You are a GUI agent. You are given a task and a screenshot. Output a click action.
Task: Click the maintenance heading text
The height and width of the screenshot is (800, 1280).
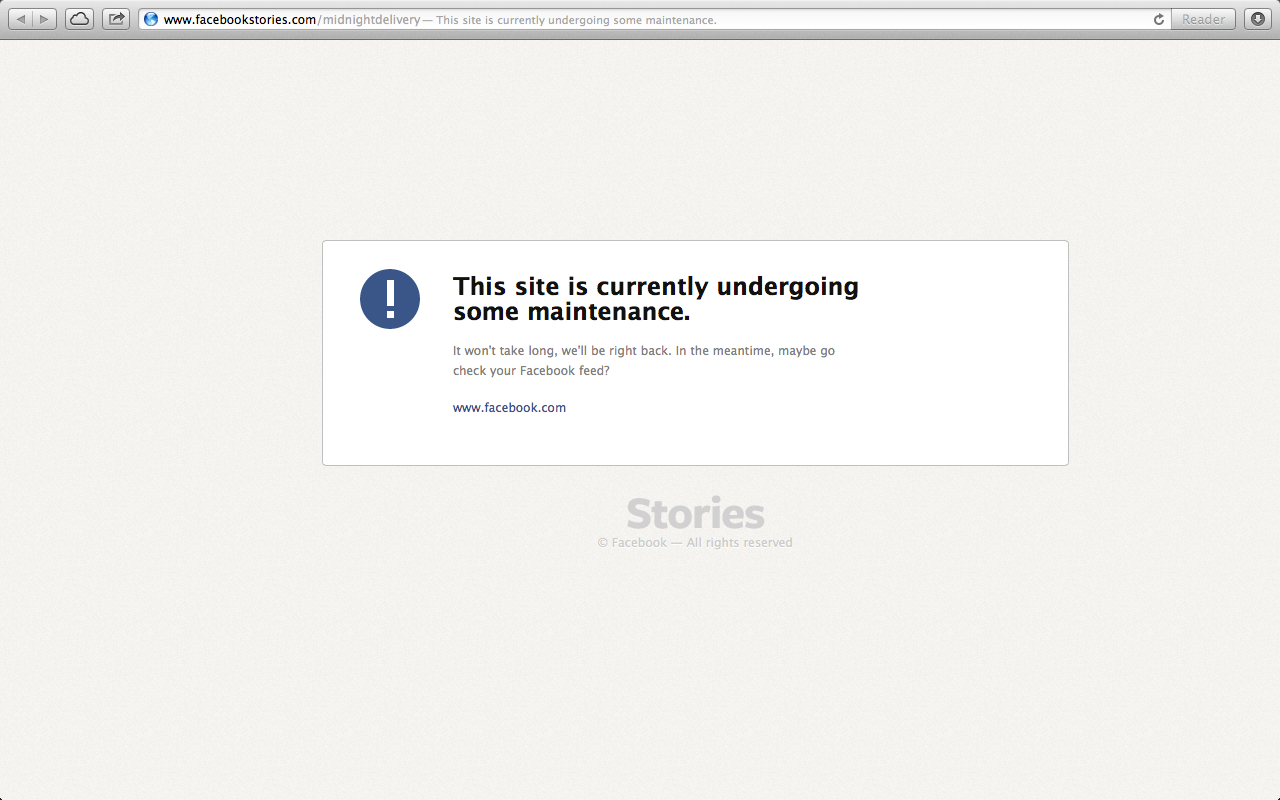pos(655,299)
